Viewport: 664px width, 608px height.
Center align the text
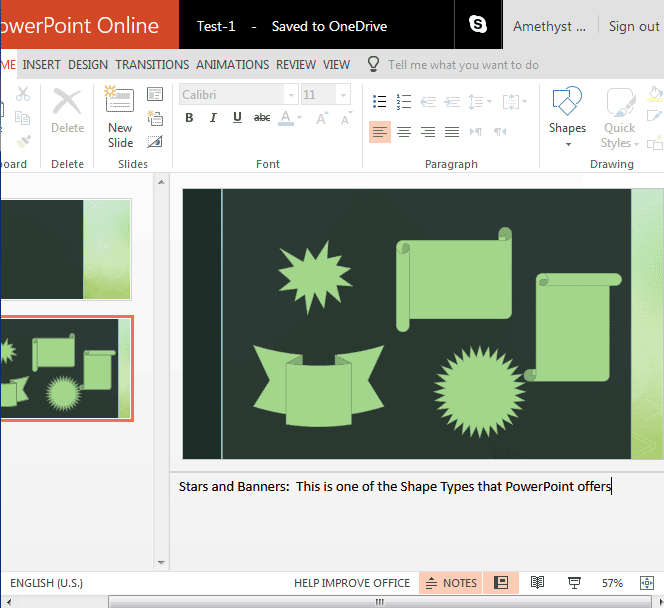(x=404, y=132)
